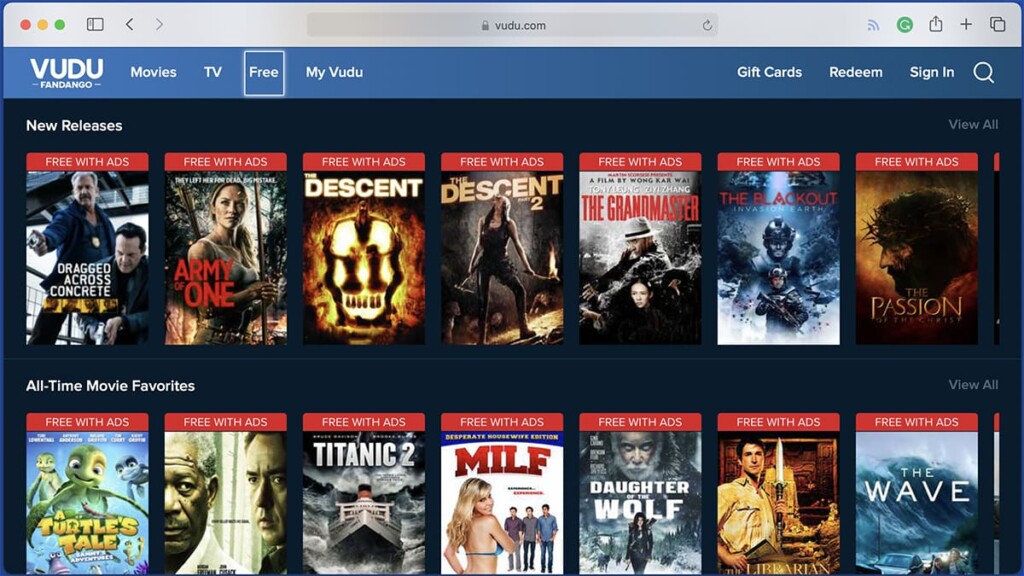Image resolution: width=1024 pixels, height=576 pixels.
Task: Open the Desperate Housewife Edition movie poster
Action: (x=502, y=494)
